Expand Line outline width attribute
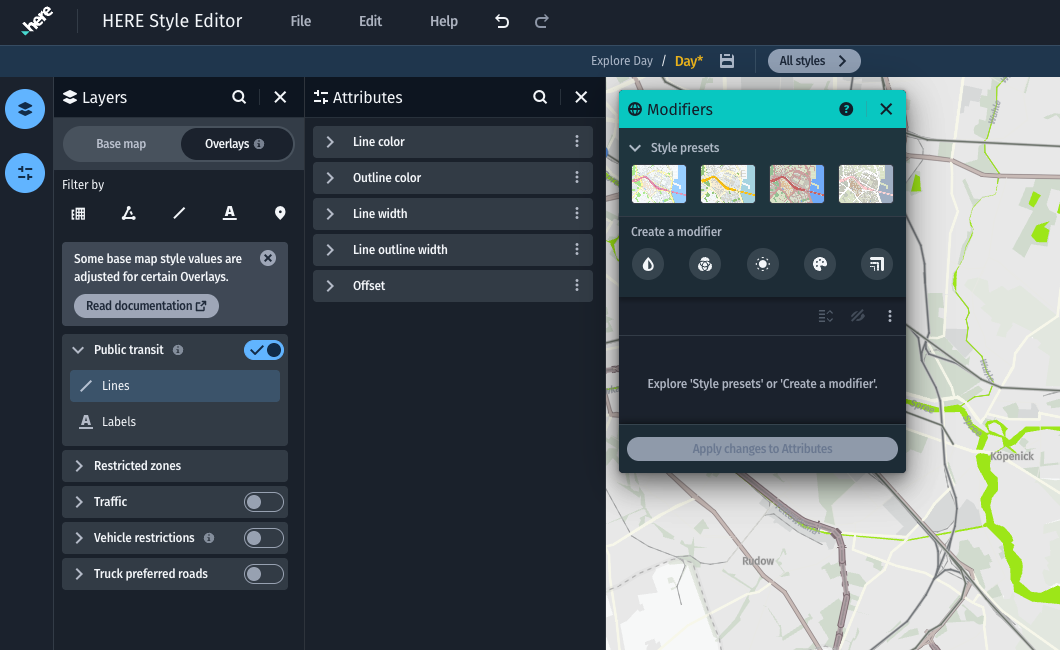1060x650 pixels. [x=330, y=250]
